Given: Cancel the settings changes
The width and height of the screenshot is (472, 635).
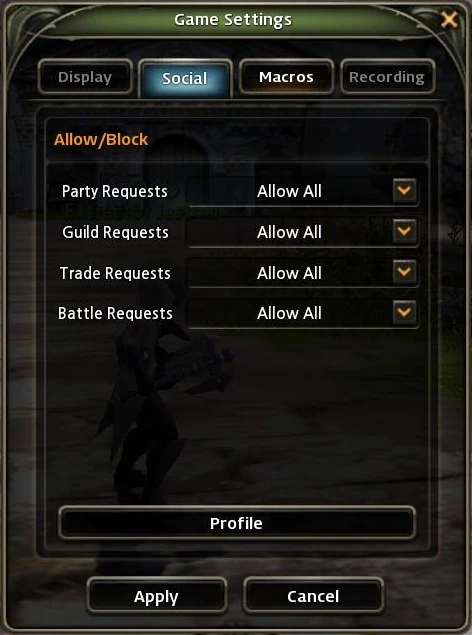Looking at the screenshot, I should pos(313,596).
